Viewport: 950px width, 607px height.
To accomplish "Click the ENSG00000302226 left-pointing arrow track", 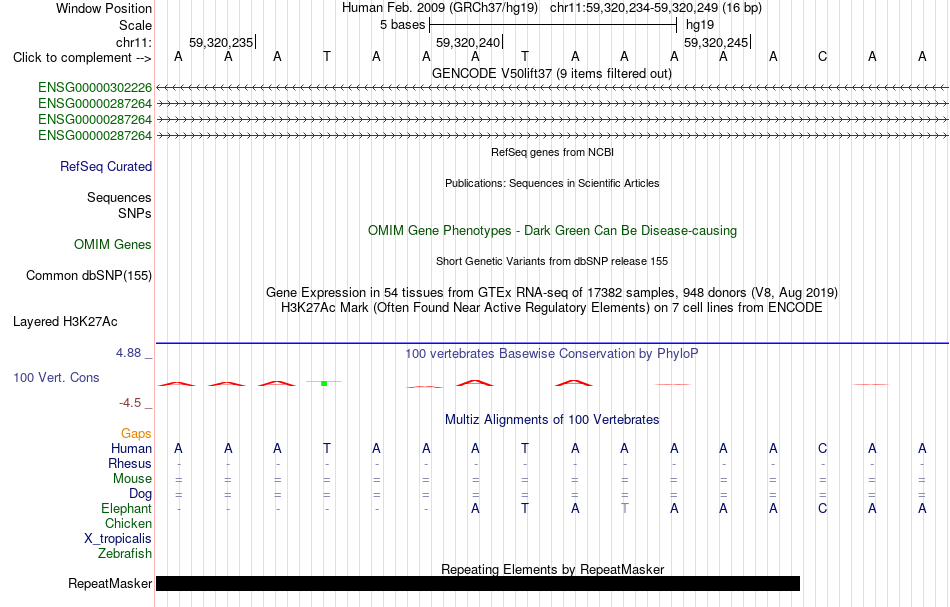I will coord(552,88).
